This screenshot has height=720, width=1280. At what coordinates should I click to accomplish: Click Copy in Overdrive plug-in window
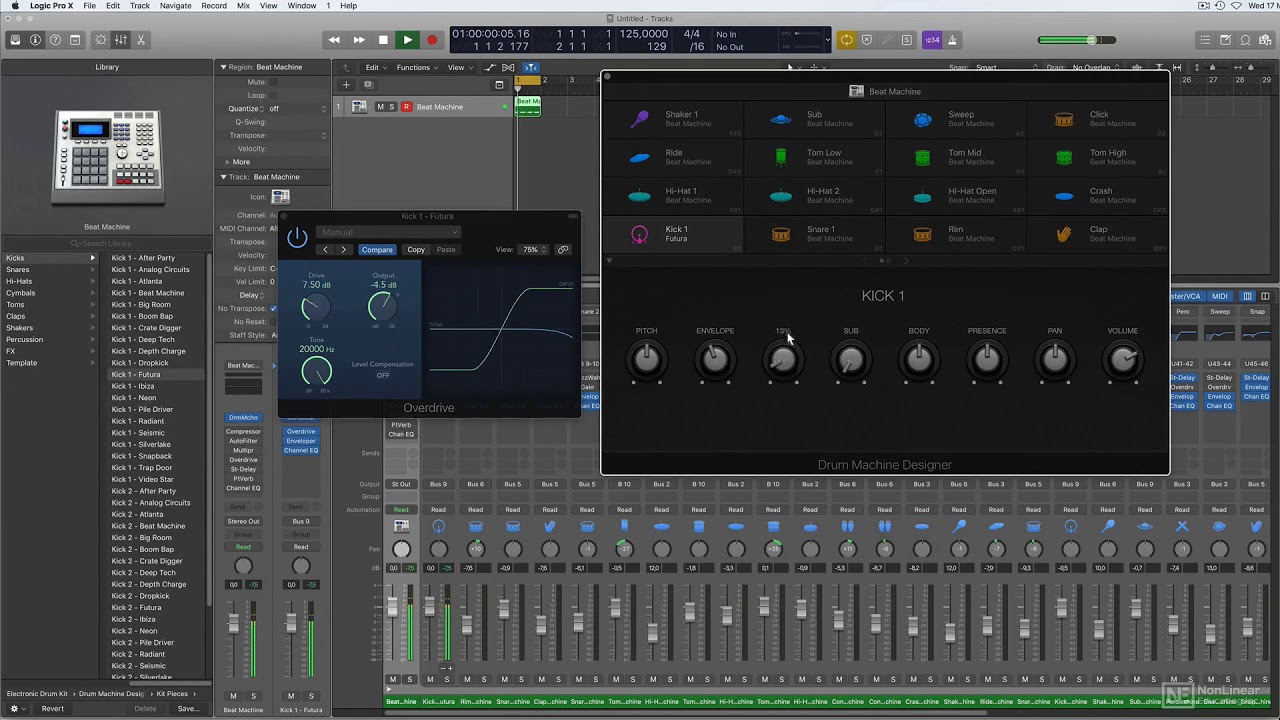pyautogui.click(x=416, y=250)
